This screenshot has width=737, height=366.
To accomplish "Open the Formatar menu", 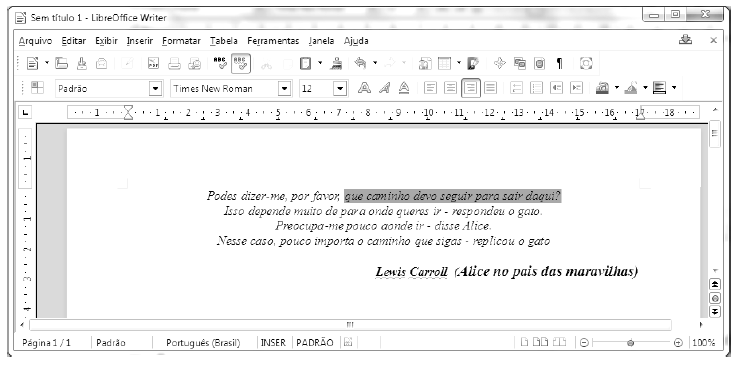I will pyautogui.click(x=181, y=41).
